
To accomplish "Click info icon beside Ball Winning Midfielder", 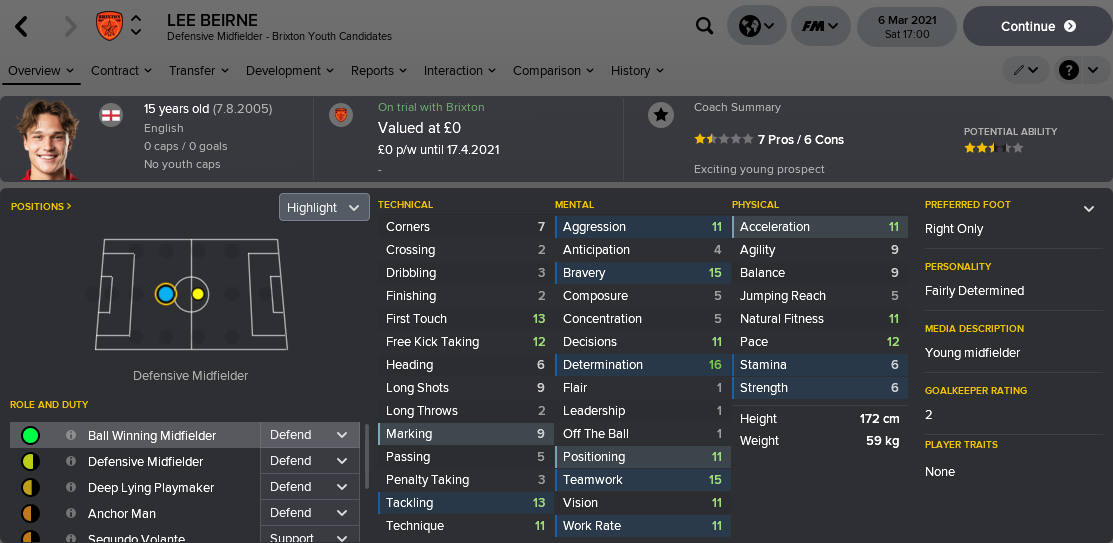I will tap(71, 436).
